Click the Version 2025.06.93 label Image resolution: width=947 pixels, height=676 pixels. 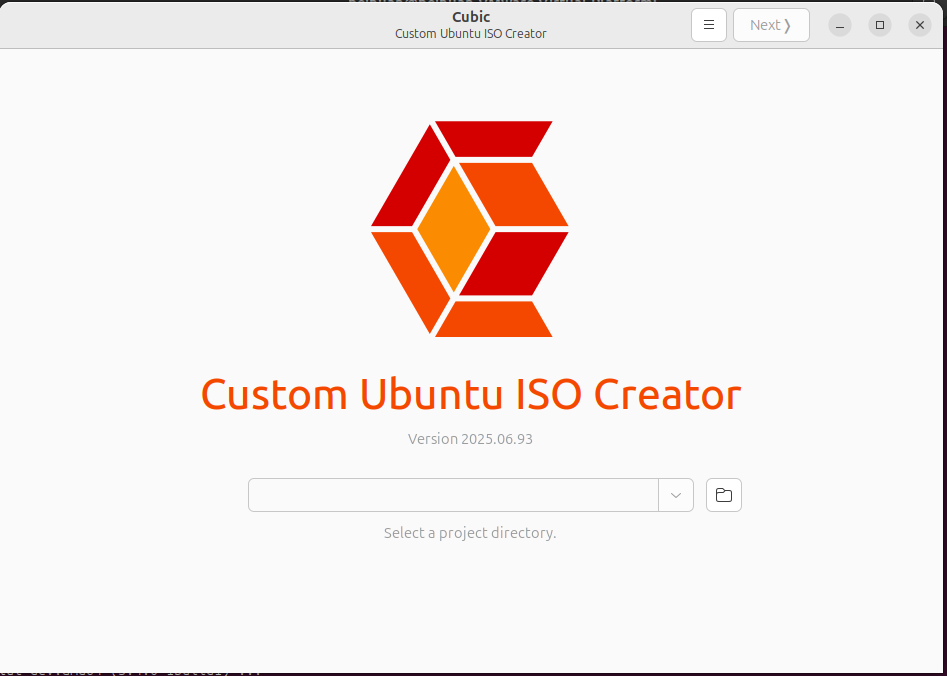point(470,439)
